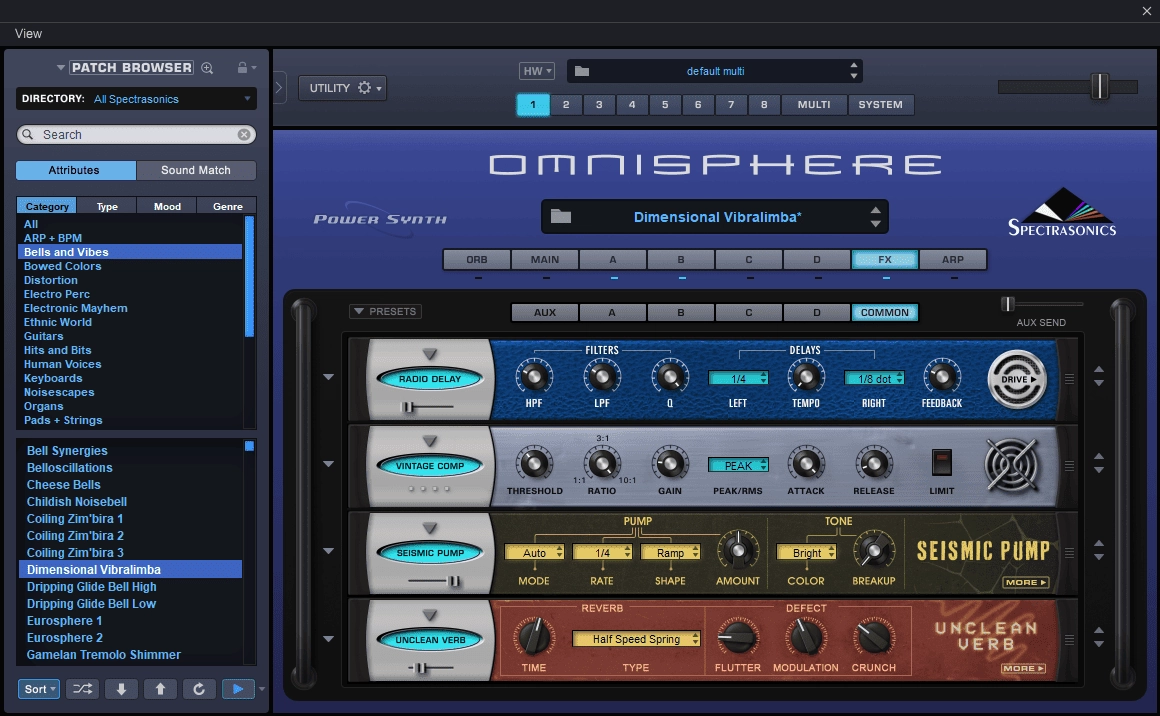
Task: Open the SYSTEM page button
Action: (880, 104)
